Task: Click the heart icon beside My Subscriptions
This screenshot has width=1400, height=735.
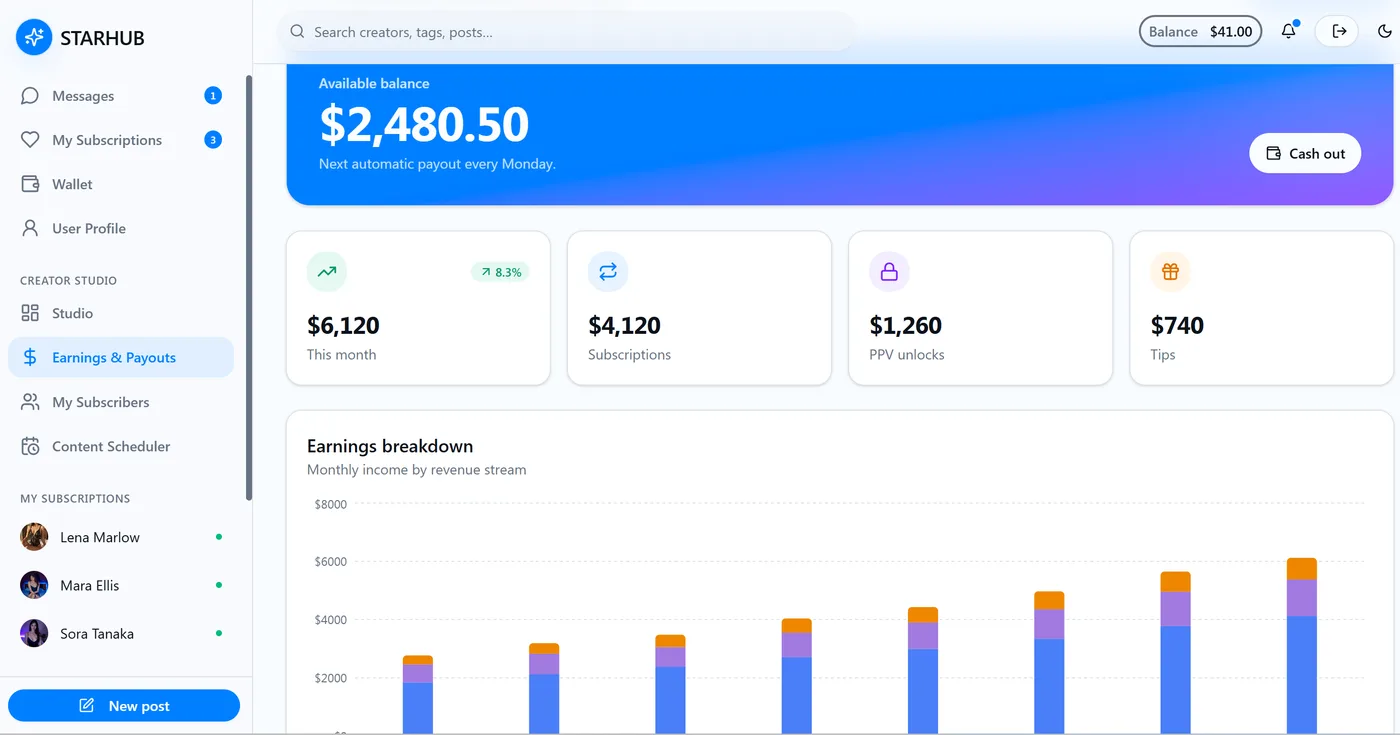Action: (x=30, y=140)
